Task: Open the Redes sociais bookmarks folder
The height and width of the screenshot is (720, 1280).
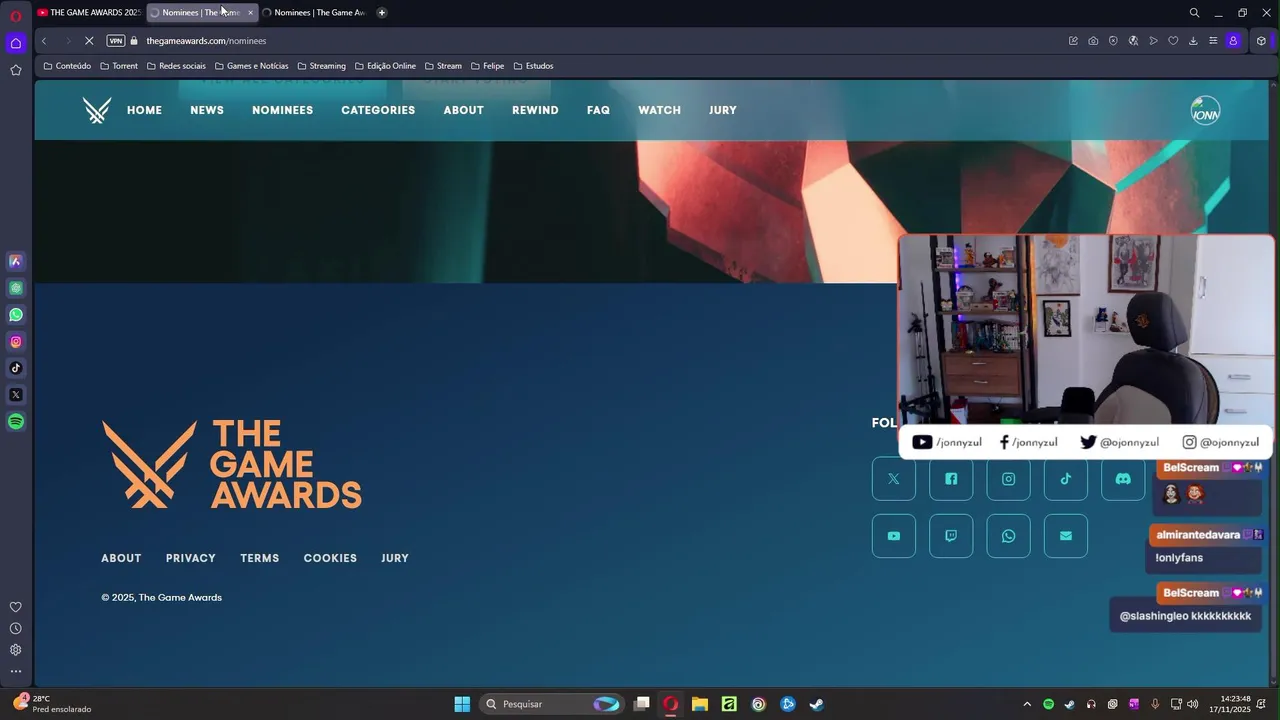Action: tap(176, 66)
